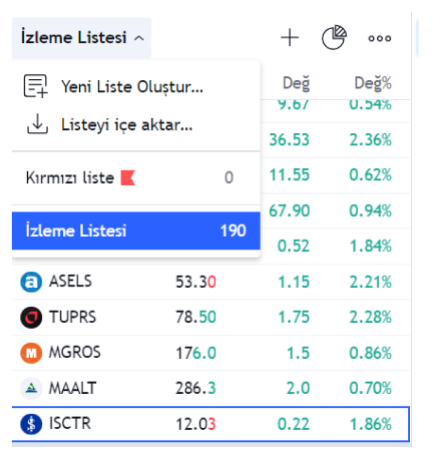Click the MGROS orange logo
438x463 pixels.
coord(31,353)
